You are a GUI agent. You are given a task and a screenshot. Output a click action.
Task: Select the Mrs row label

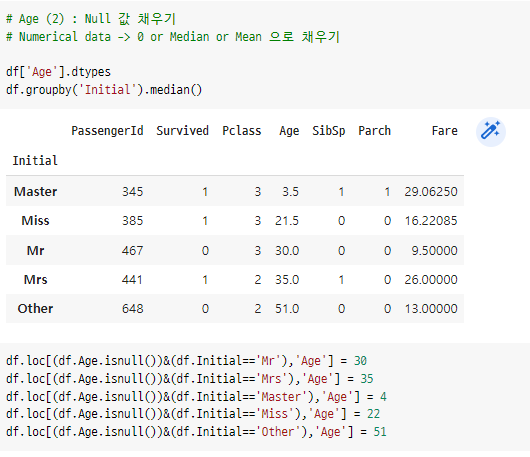[35, 280]
